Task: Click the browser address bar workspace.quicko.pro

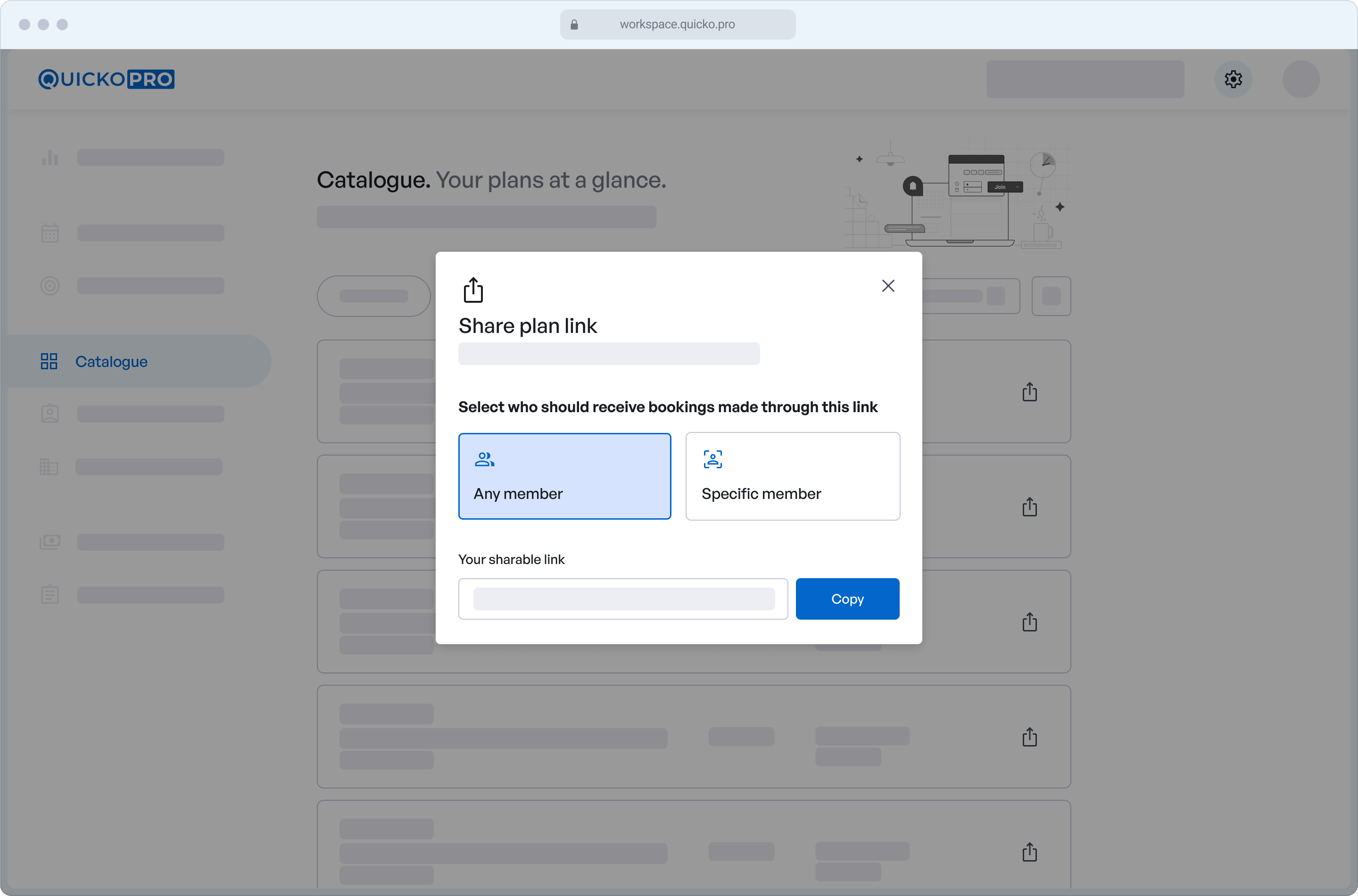Action: (678, 25)
